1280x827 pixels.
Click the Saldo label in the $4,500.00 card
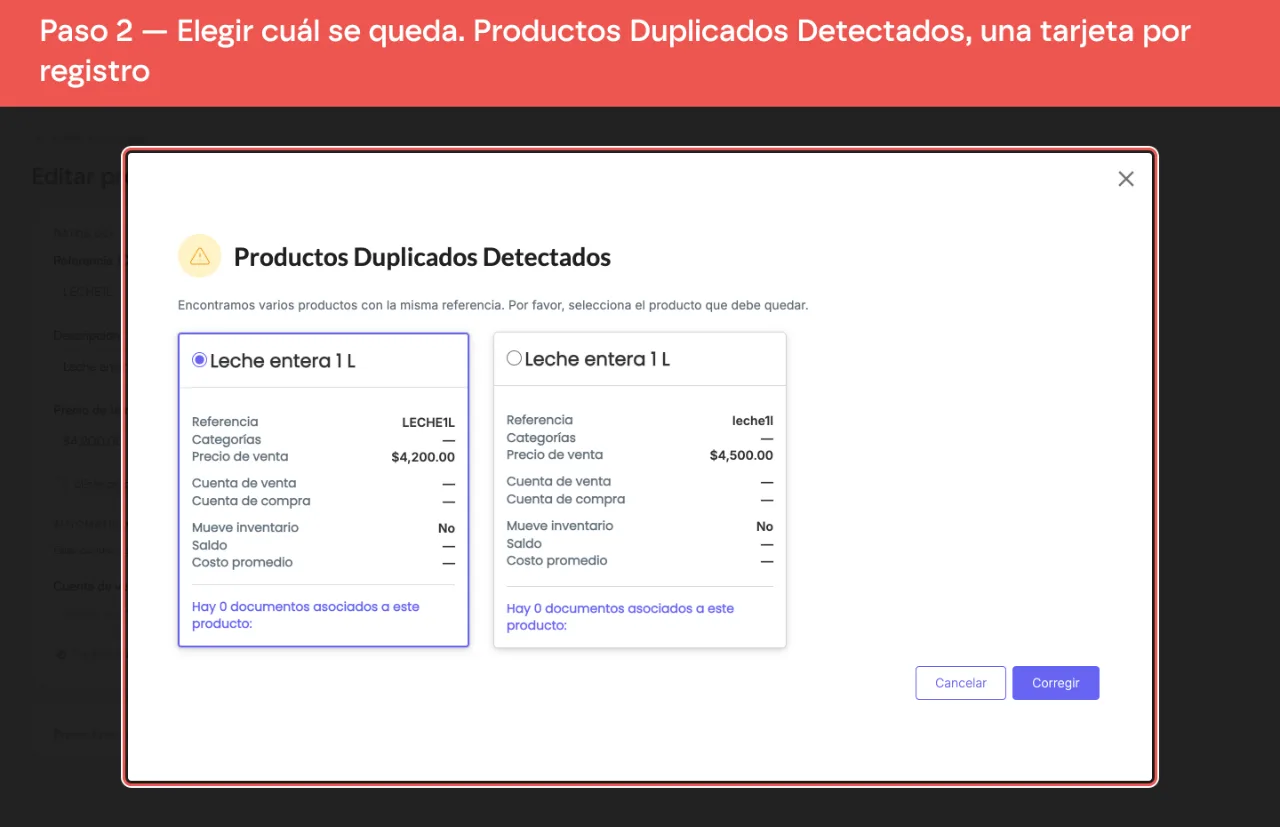click(x=524, y=544)
